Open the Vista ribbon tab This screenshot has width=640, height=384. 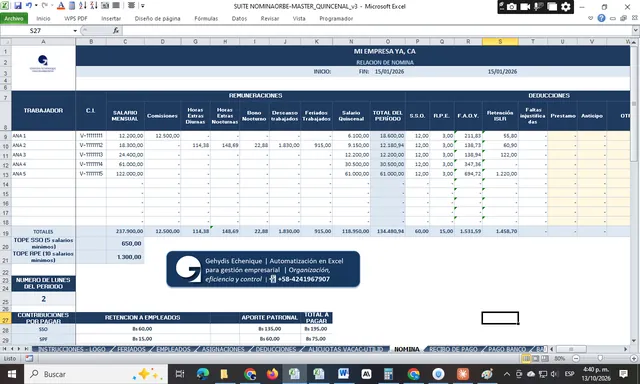[x=299, y=18]
